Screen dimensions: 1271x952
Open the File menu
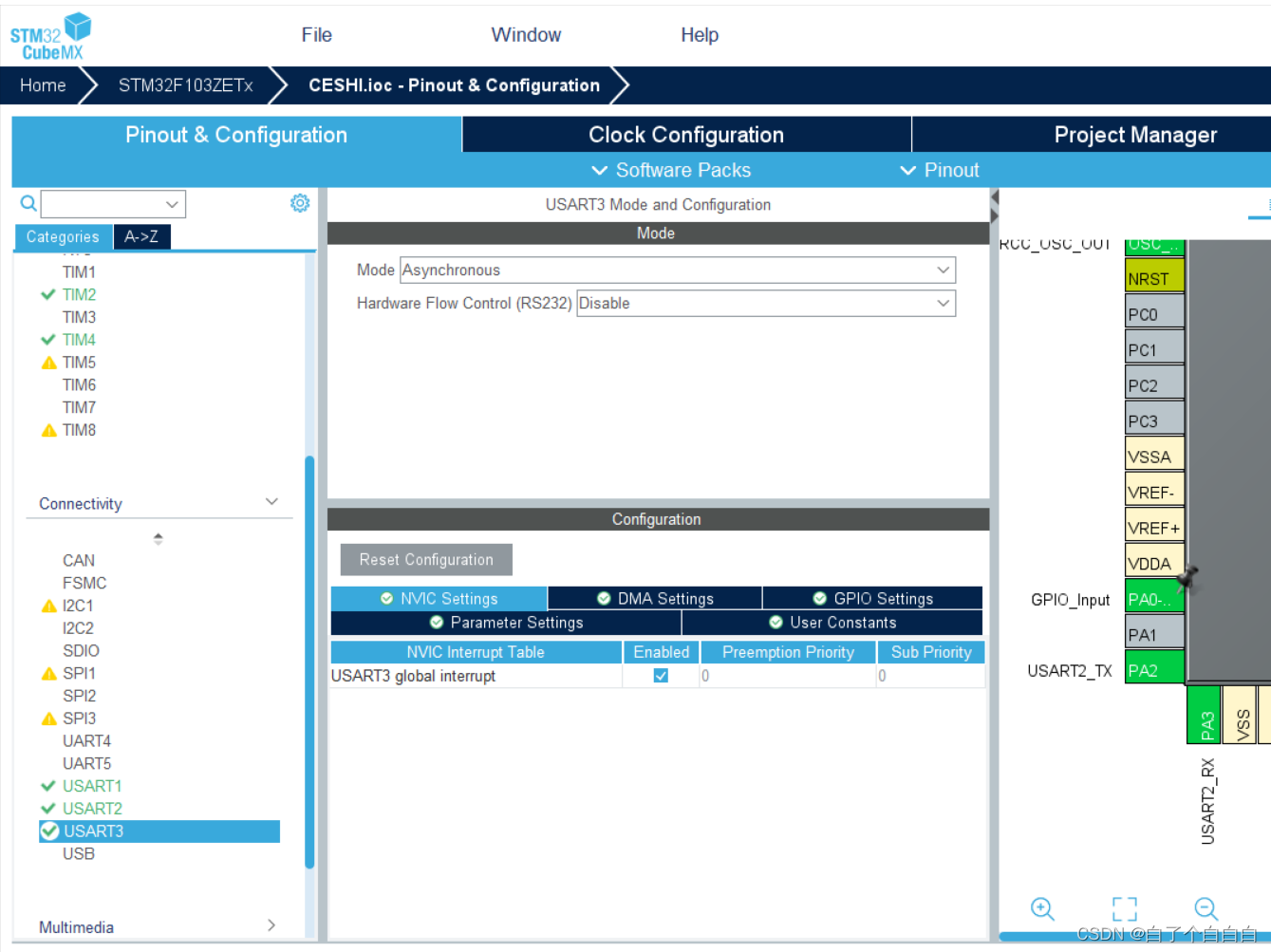tap(316, 35)
